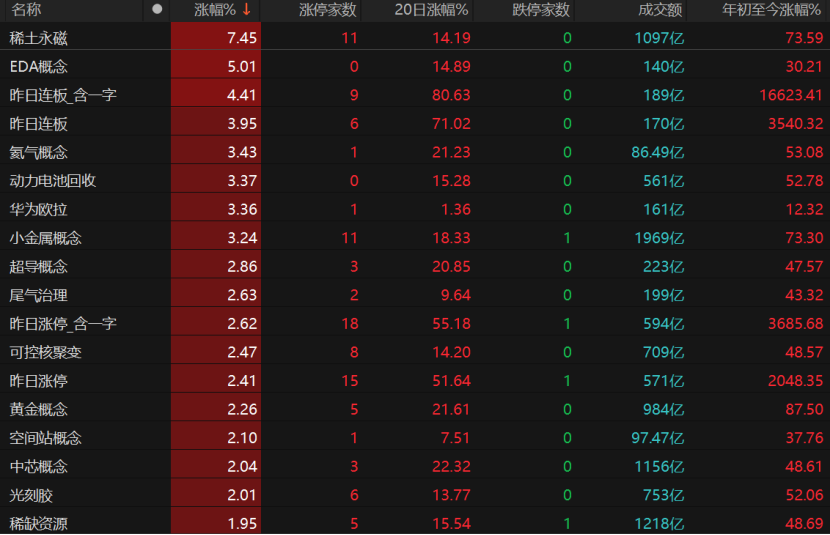Click the 561亿 turnover value
Screen dimensions: 830x535
(x=664, y=181)
